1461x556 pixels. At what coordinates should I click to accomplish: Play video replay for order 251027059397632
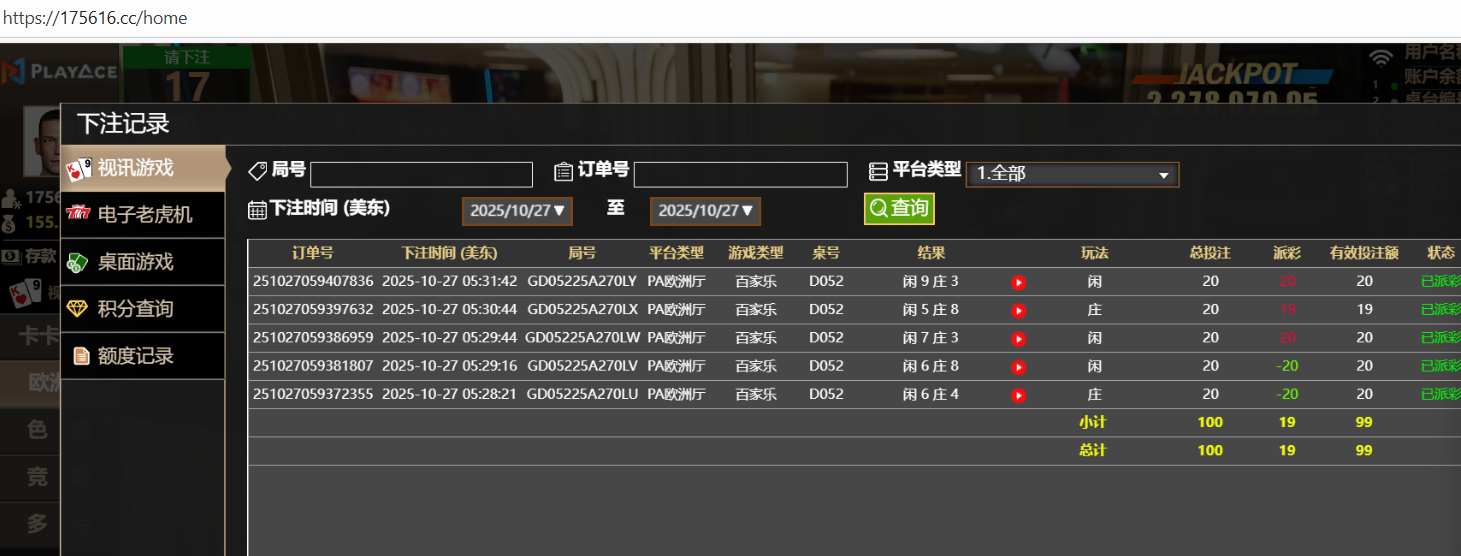1018,310
